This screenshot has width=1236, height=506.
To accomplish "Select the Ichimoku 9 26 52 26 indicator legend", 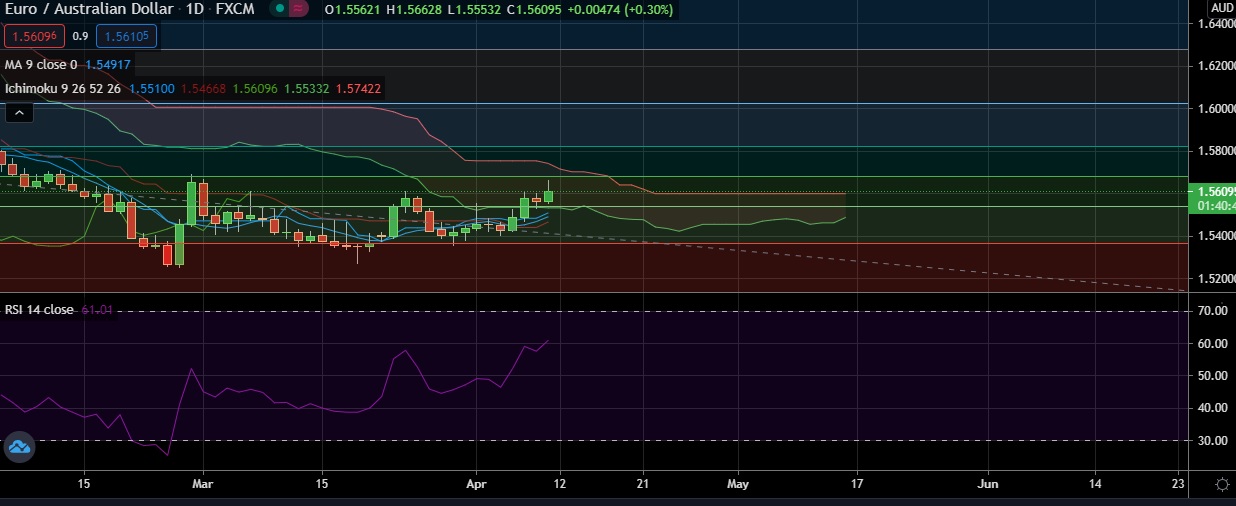I will pos(63,89).
